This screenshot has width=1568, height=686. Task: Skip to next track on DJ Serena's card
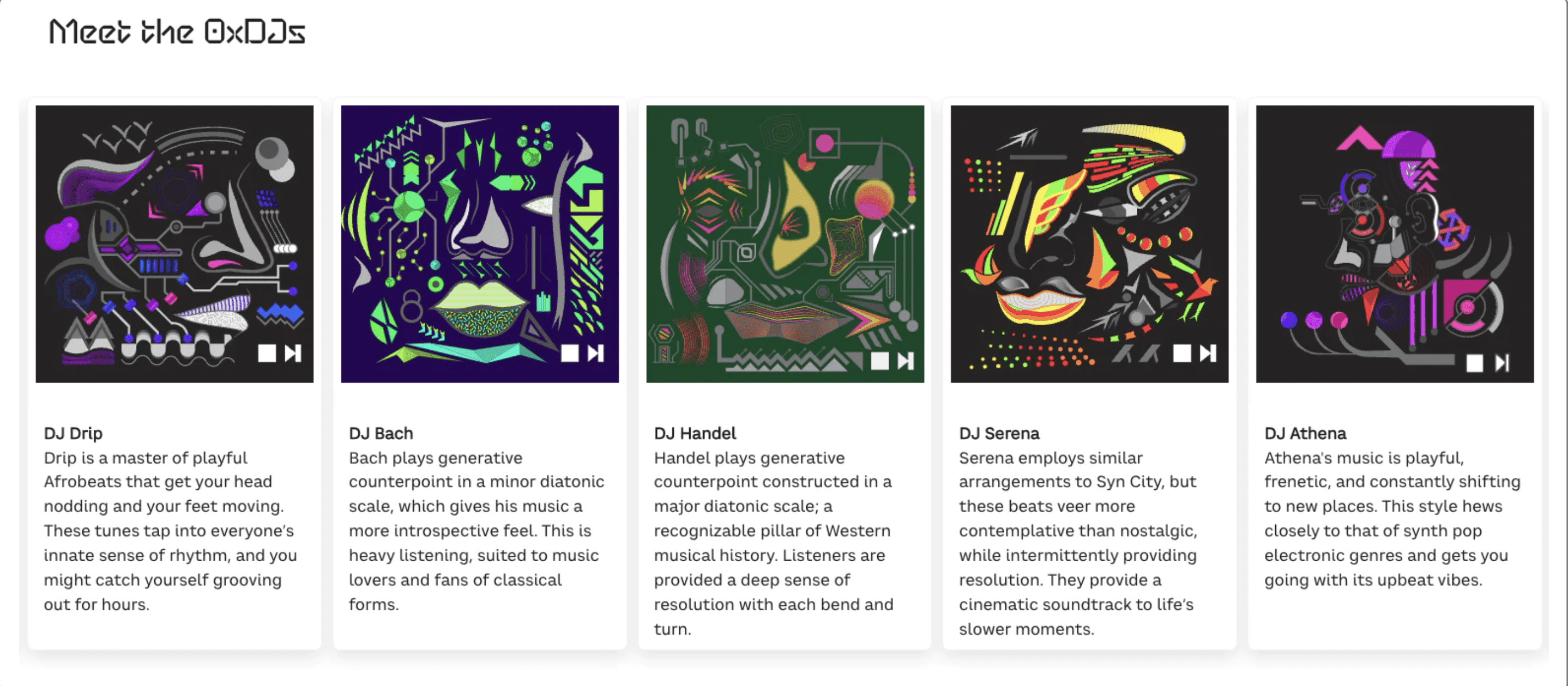pos(1207,353)
